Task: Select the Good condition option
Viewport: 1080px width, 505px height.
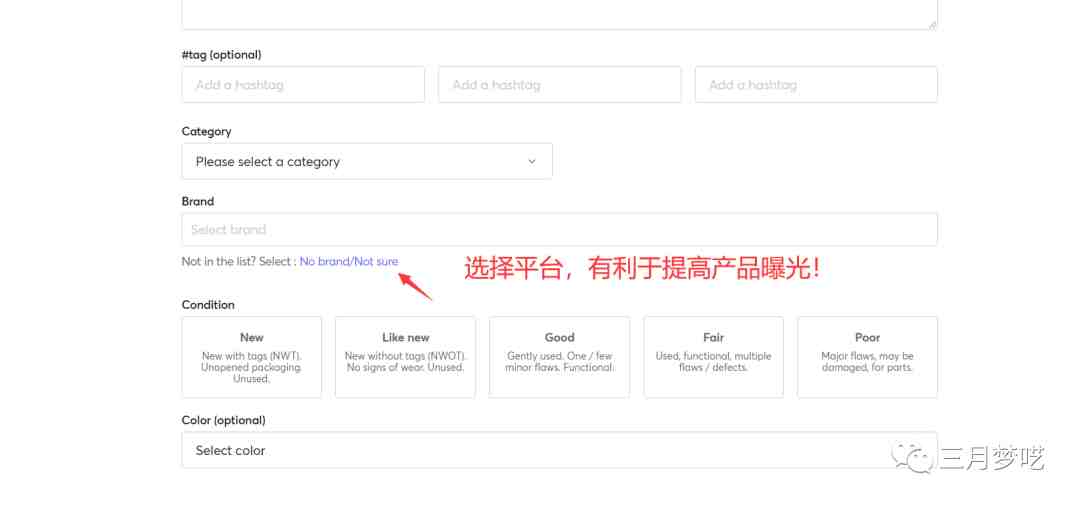Action: [559, 357]
